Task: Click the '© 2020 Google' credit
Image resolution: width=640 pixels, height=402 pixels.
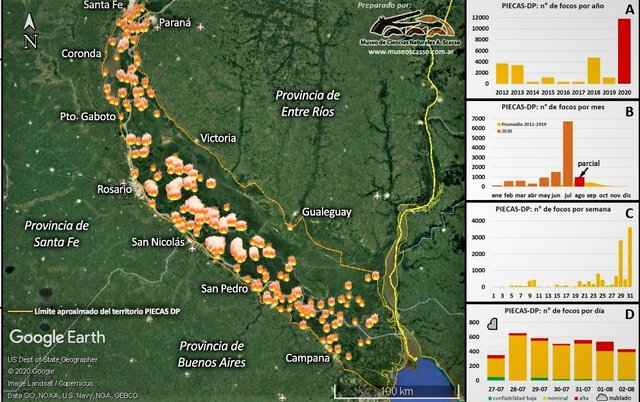Action: (x=31, y=371)
